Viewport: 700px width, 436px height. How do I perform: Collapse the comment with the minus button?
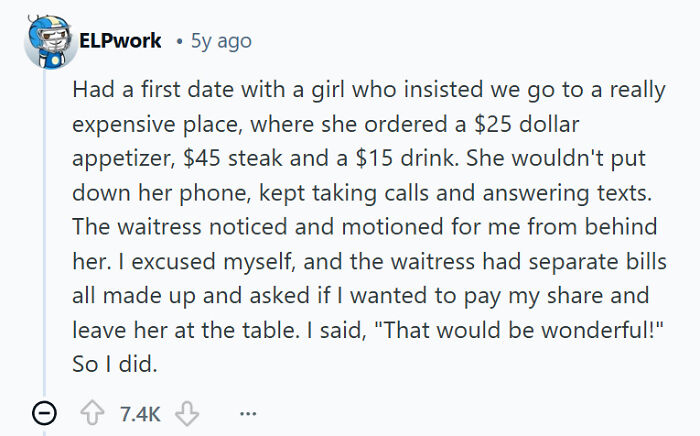(x=40, y=414)
